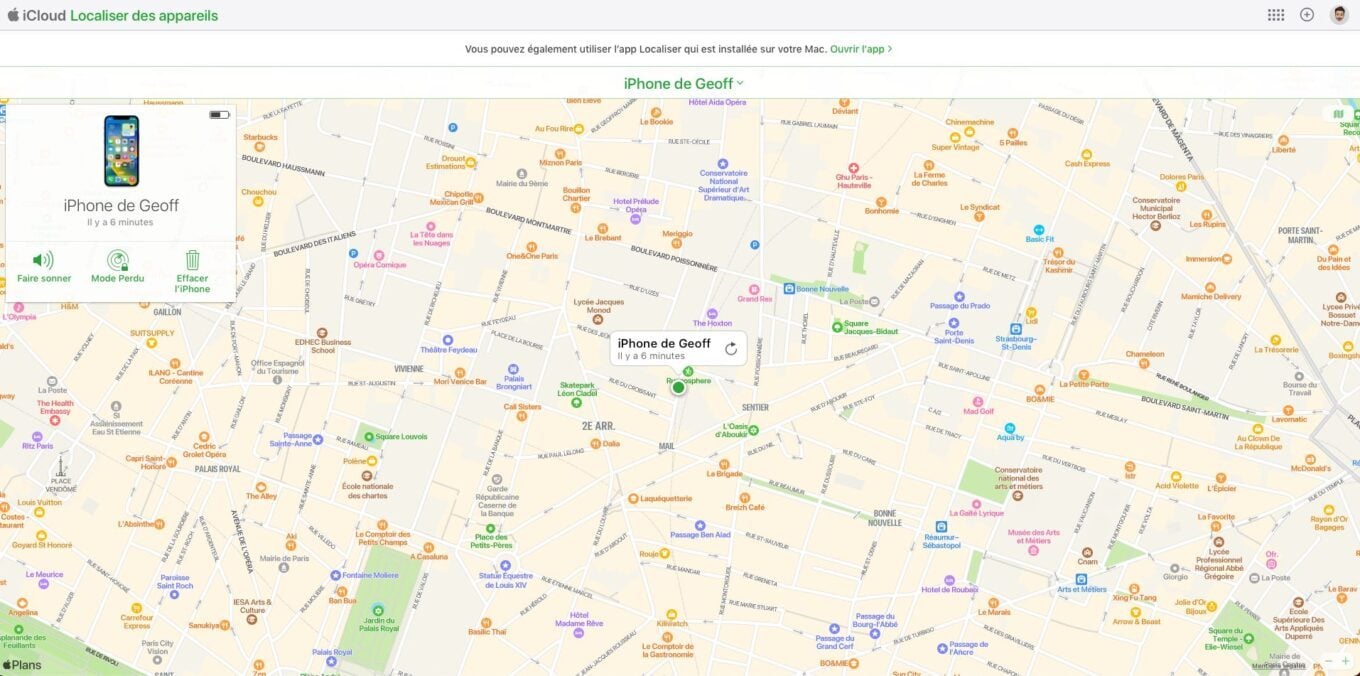Click the Statue Équestre de Louis XIV pin

tap(503, 564)
